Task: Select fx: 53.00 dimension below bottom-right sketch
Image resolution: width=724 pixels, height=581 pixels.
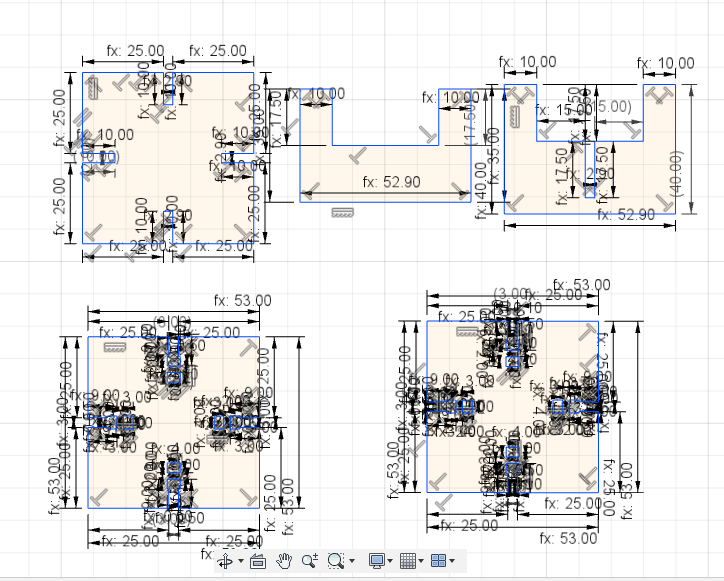Action: [568, 539]
